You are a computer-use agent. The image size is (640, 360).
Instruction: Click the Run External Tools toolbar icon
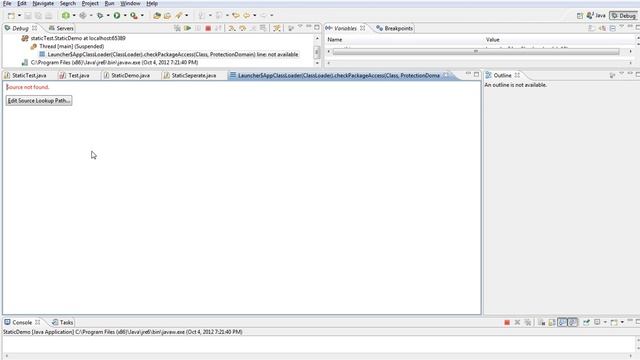pyautogui.click(x=134, y=16)
